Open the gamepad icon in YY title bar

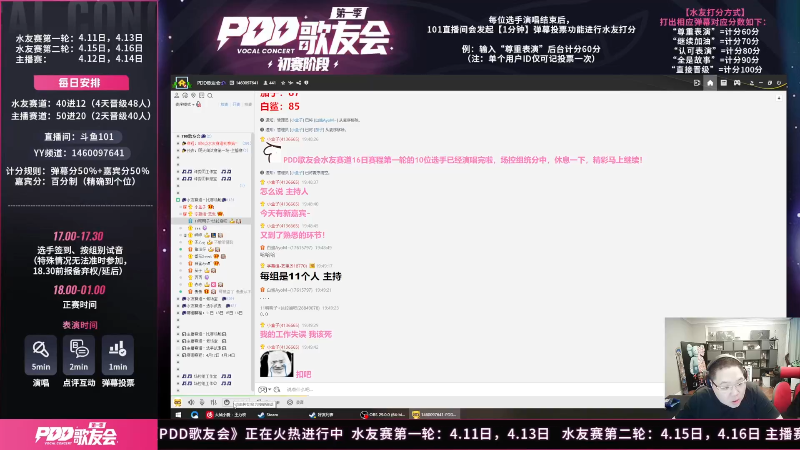click(x=737, y=83)
